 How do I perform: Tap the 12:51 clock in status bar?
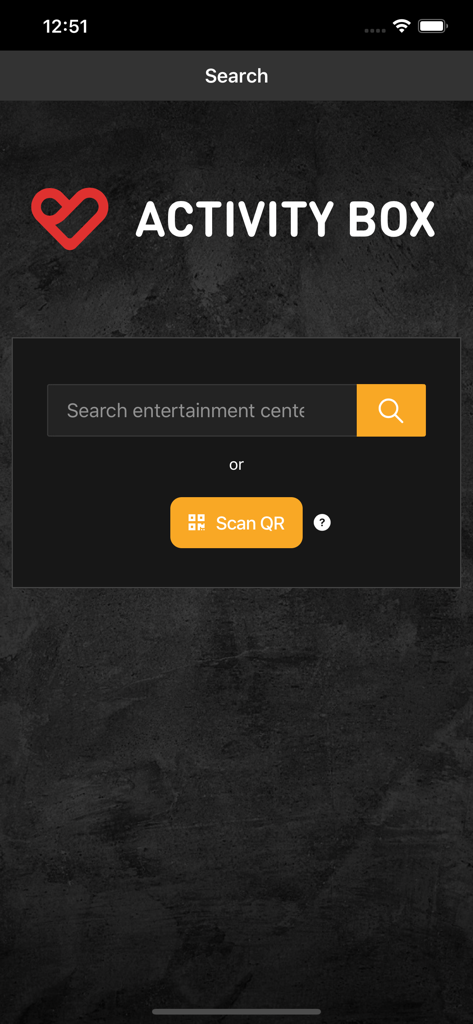click(x=65, y=26)
